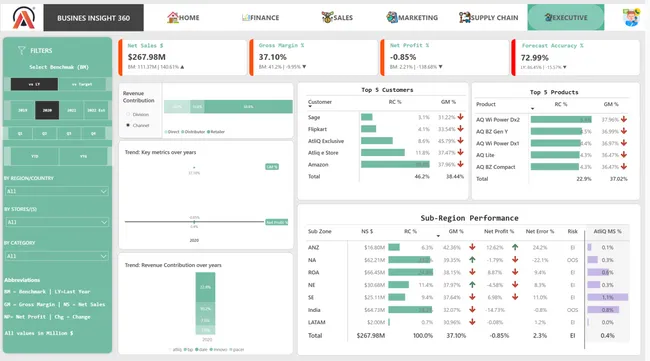This screenshot has height=361, width=650.
Task: Select the Division radio option
Action: tap(128, 114)
